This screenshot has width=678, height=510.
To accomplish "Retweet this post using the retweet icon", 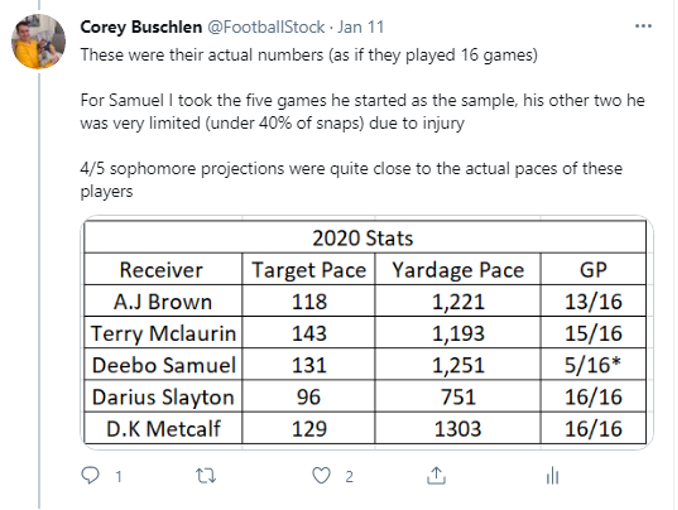I will click(x=206, y=476).
